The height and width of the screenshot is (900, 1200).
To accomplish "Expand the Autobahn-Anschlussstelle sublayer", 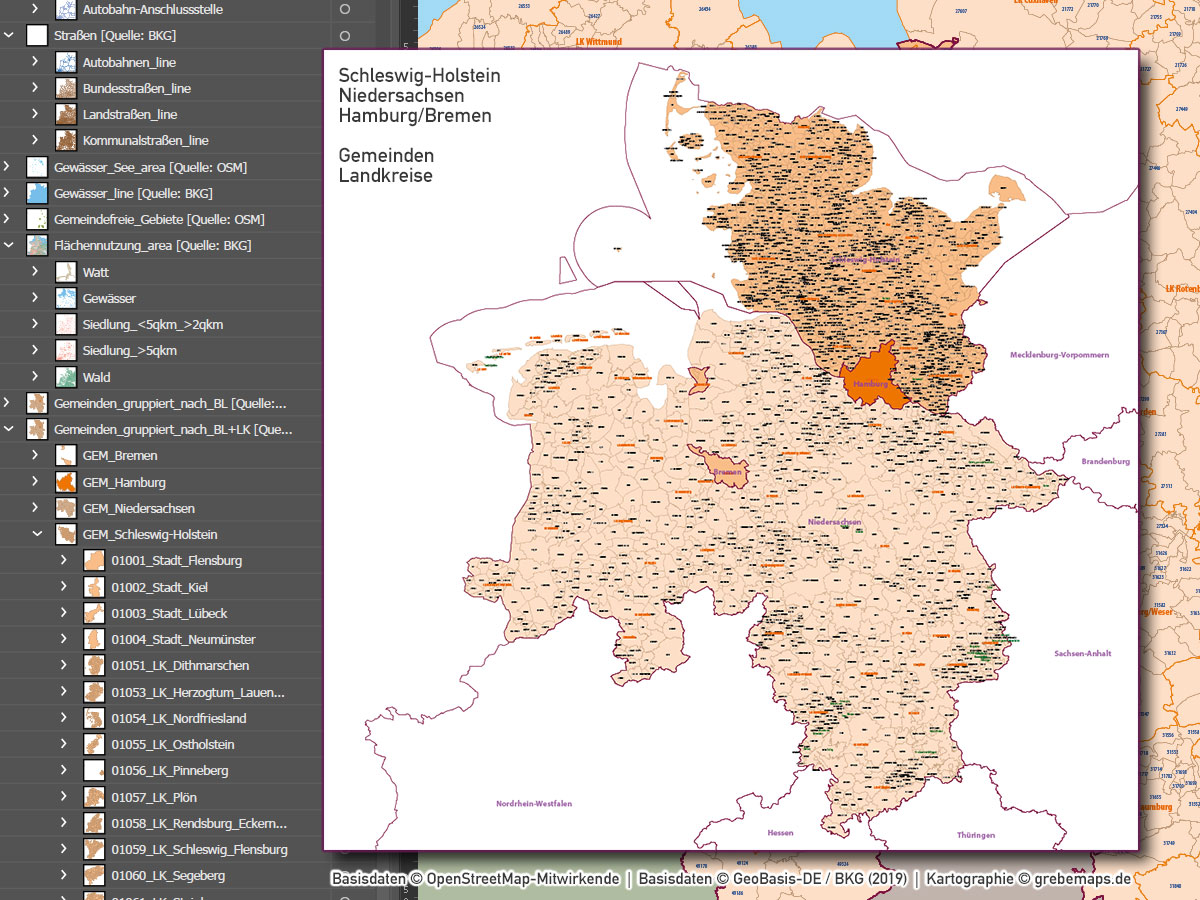I will point(36,9).
